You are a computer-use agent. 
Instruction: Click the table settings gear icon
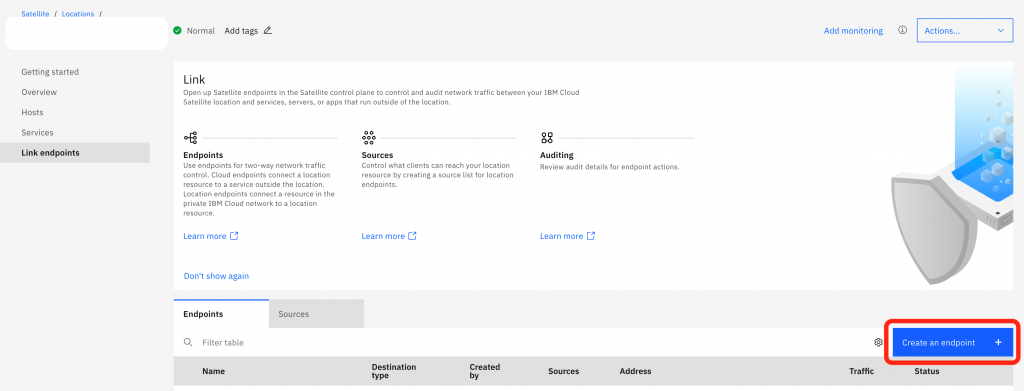pyautogui.click(x=878, y=342)
